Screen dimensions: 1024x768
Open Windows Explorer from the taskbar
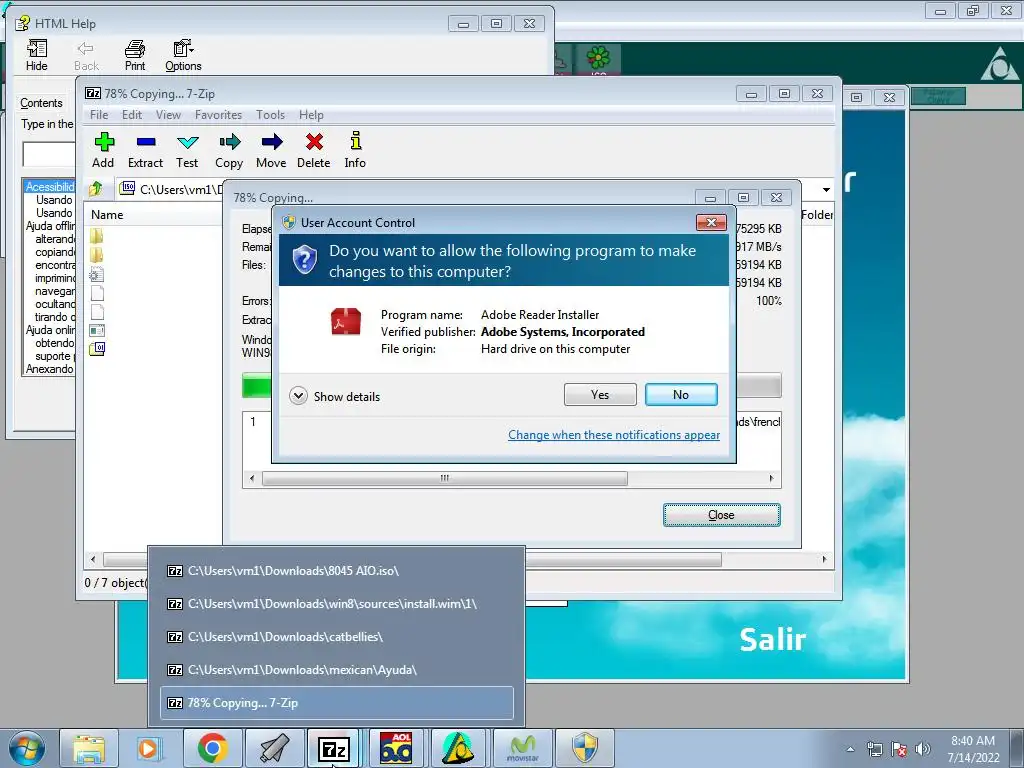[x=89, y=748]
